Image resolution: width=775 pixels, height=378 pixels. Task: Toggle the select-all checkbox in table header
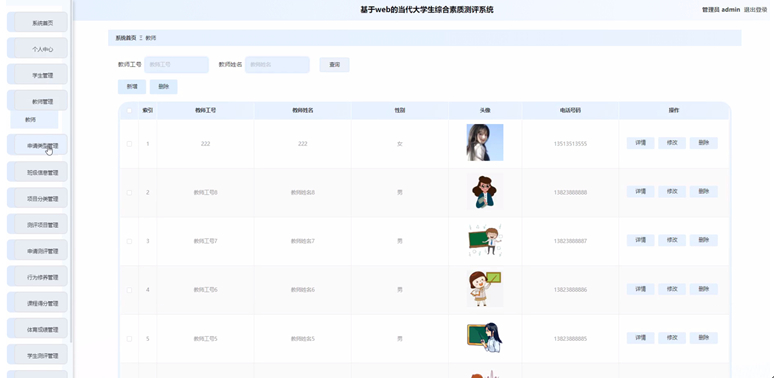(129, 110)
